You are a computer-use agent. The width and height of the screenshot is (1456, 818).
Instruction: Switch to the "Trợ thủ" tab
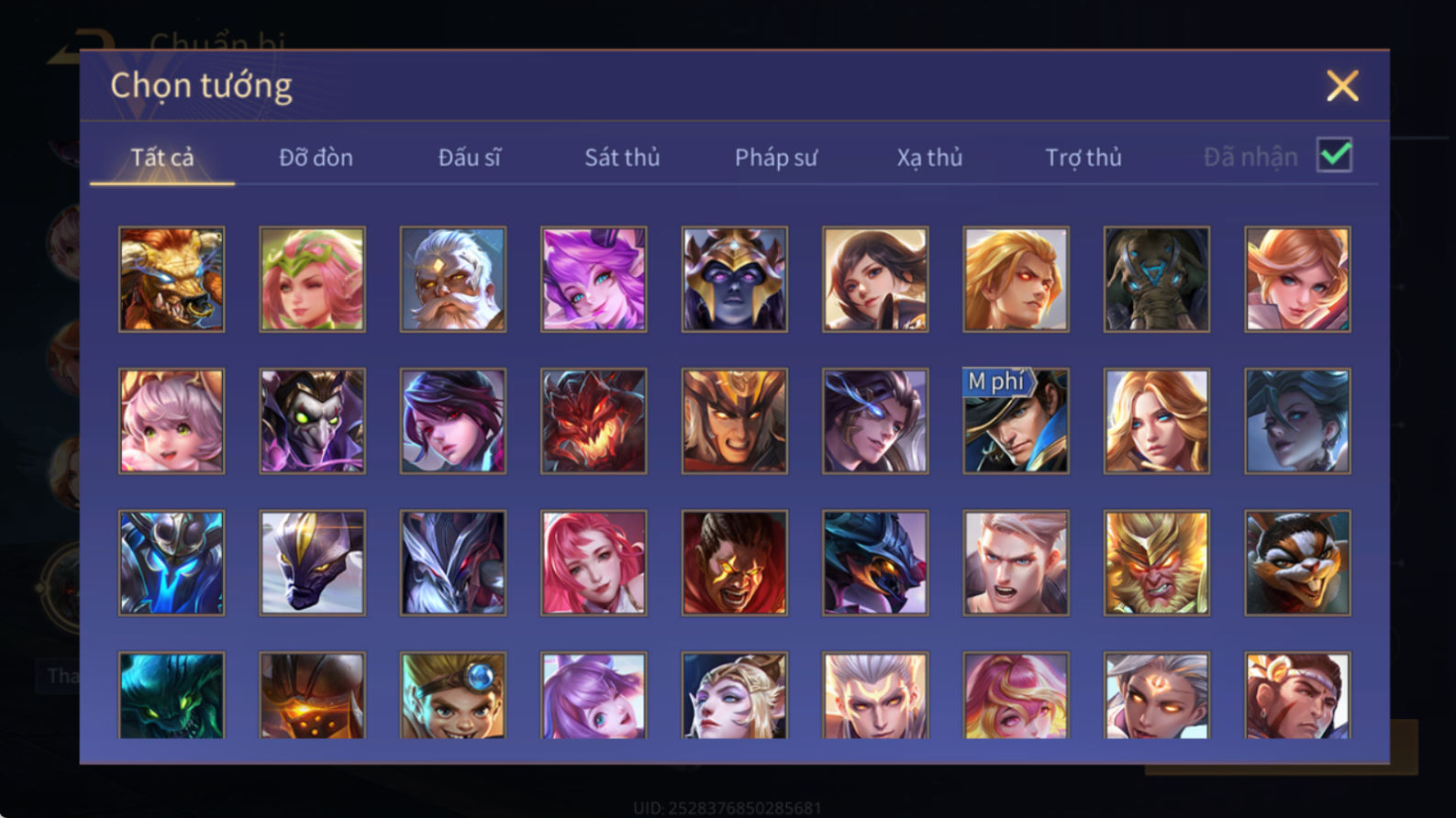[1084, 158]
